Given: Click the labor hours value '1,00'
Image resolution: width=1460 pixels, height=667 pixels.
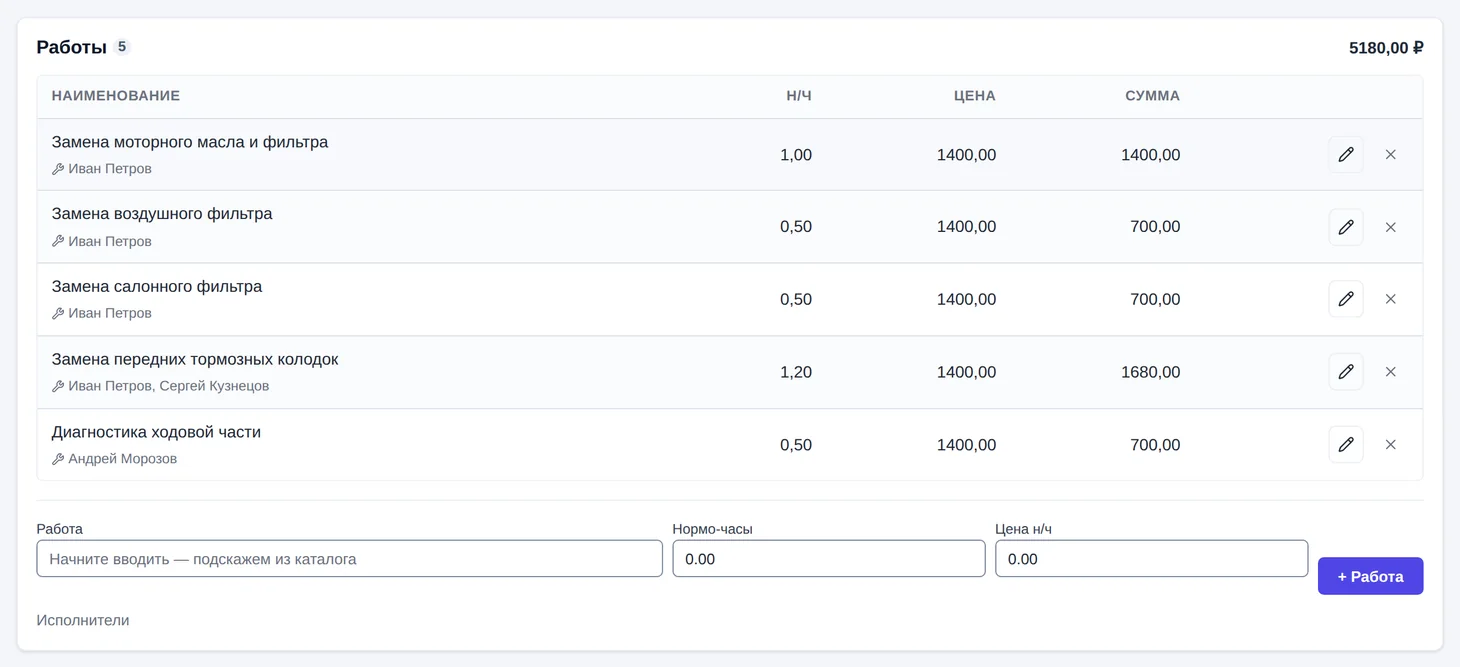Looking at the screenshot, I should click(796, 155).
